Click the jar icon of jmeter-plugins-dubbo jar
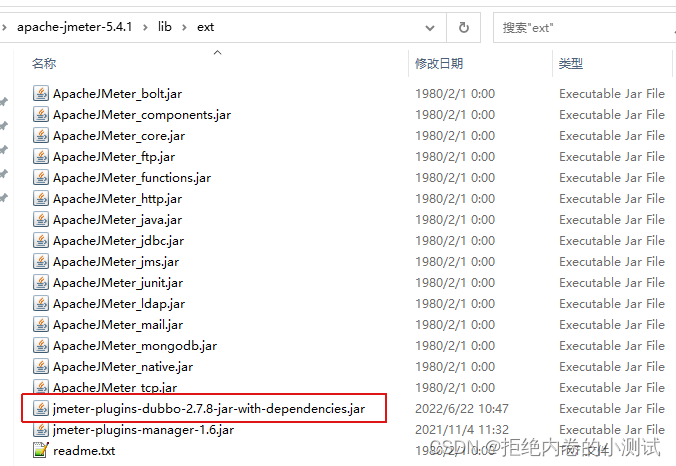 pyautogui.click(x=41, y=408)
